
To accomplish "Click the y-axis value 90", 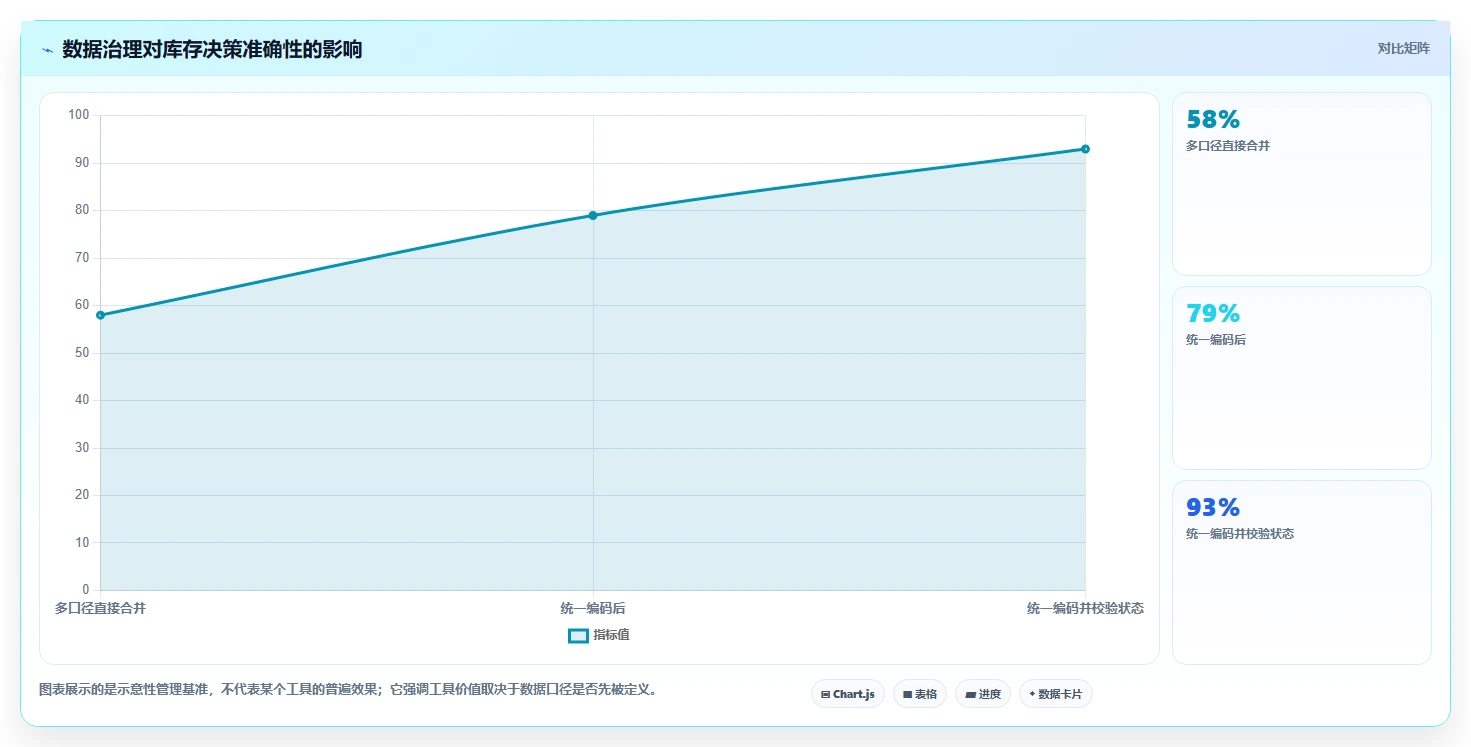I will pos(82,163).
